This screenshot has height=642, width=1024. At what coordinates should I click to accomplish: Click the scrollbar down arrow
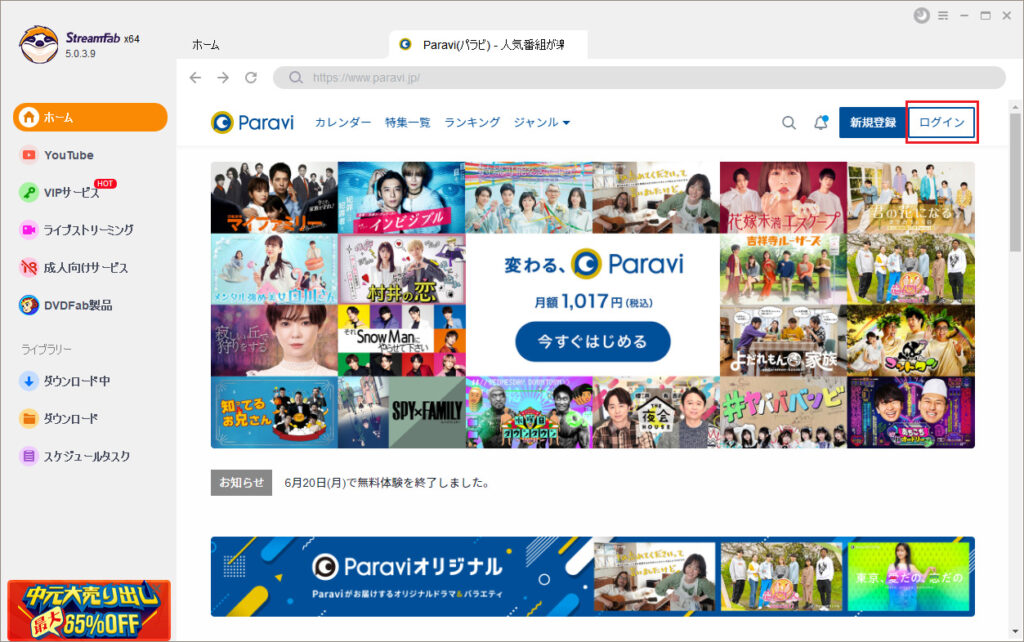1015,632
